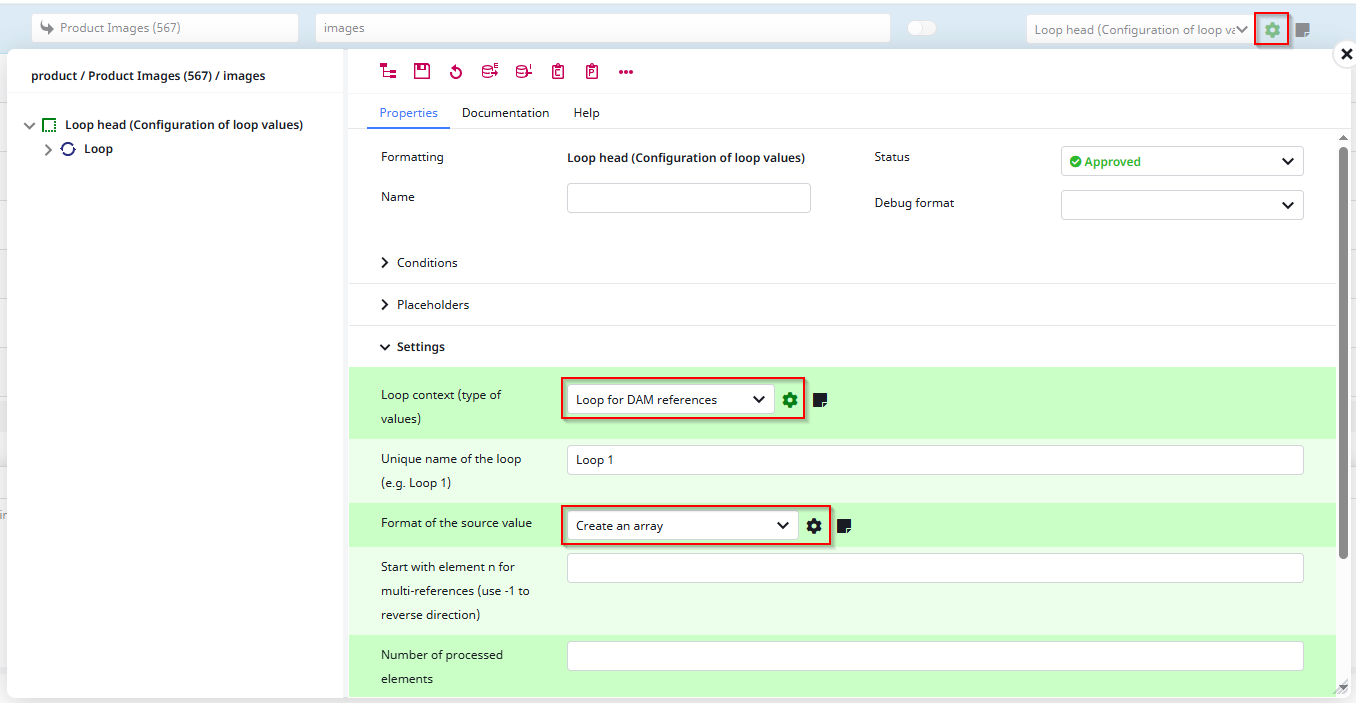Click the Unique name field containing Loop 1
The image size is (1356, 703).
click(x=934, y=459)
